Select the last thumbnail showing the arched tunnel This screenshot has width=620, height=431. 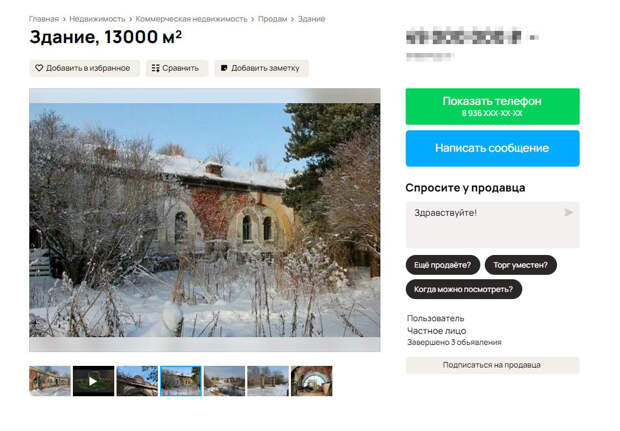pos(312,381)
